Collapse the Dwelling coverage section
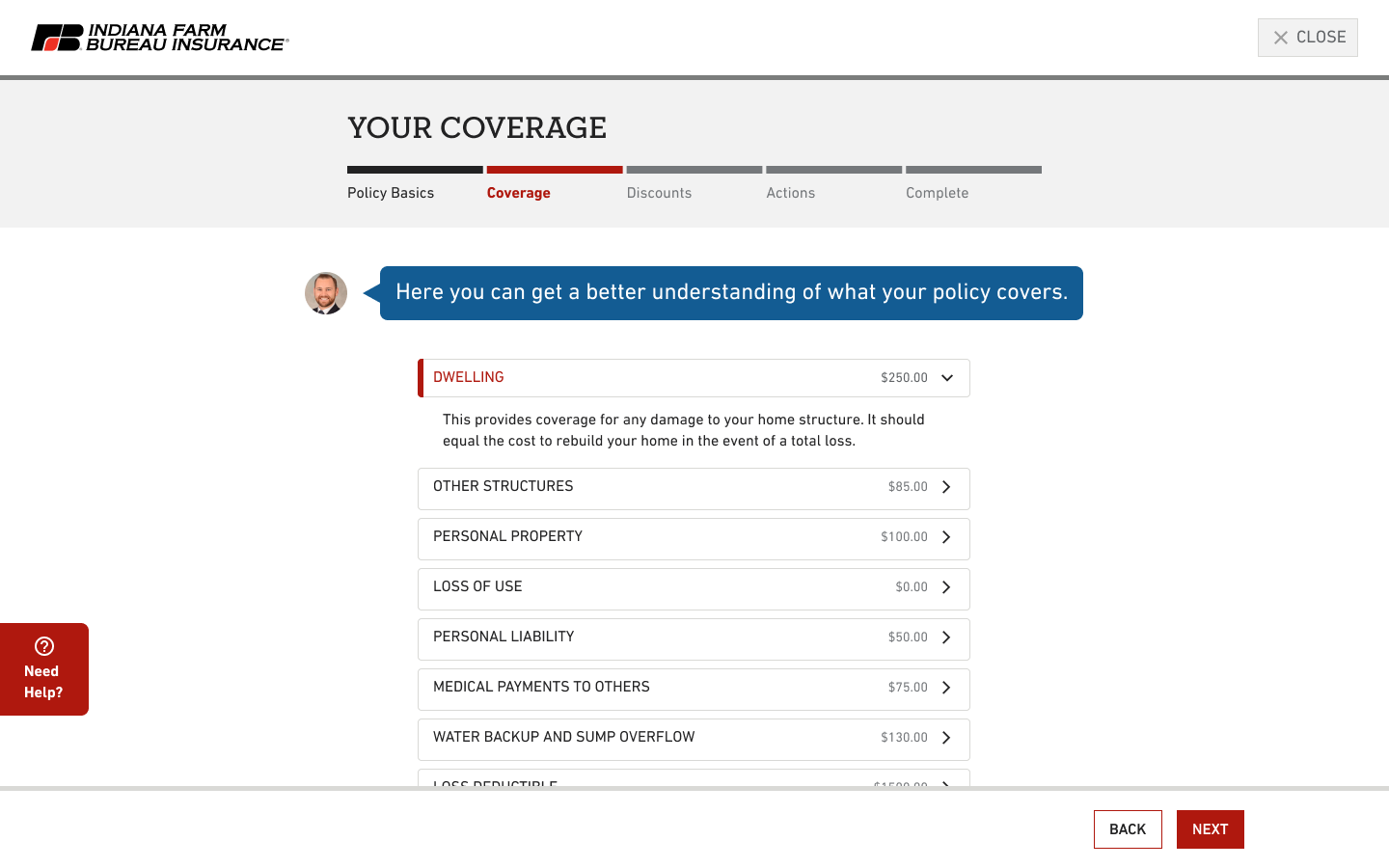 [x=946, y=378]
